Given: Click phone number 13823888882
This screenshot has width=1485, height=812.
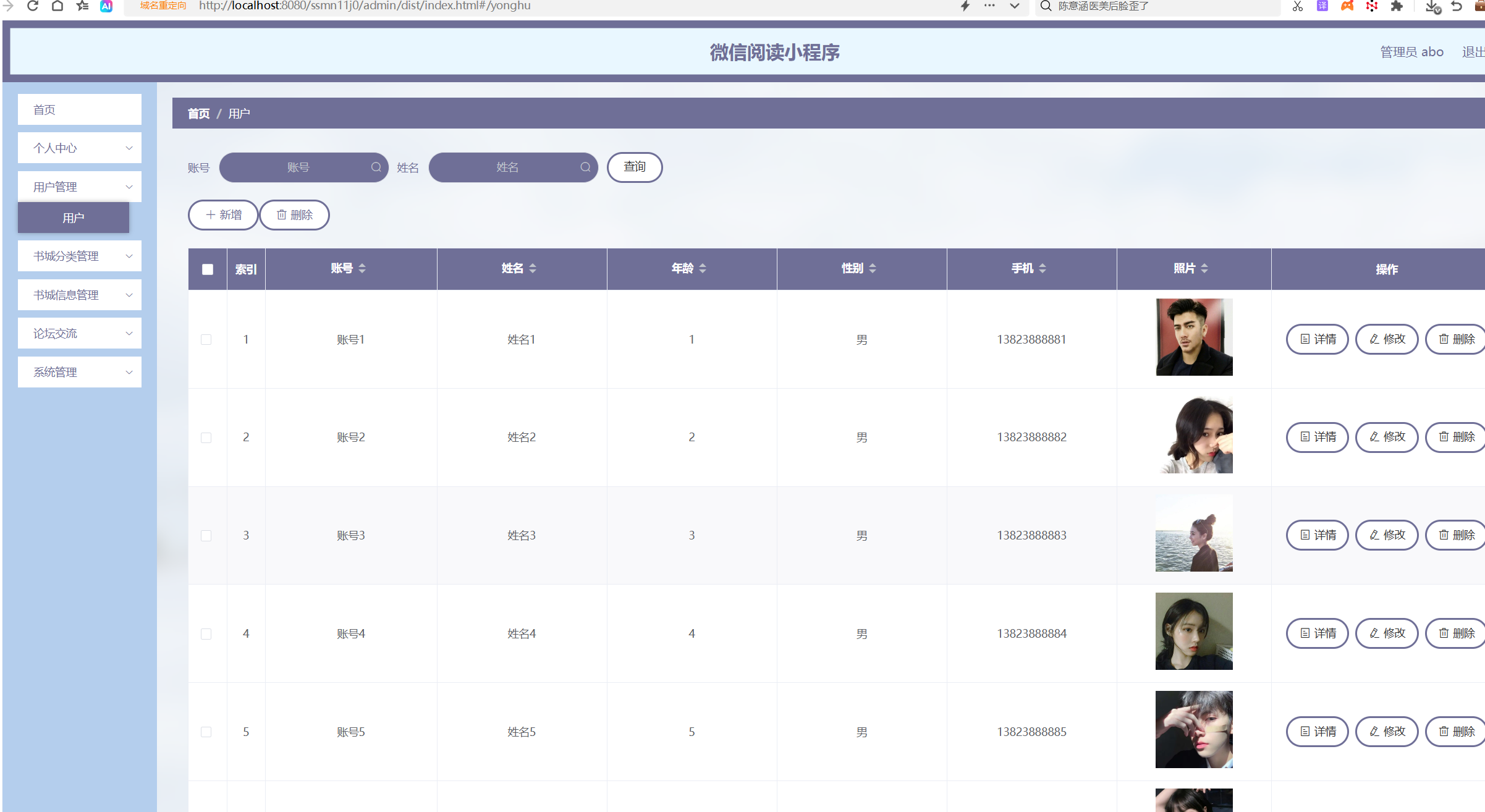Looking at the screenshot, I should 1031,438.
